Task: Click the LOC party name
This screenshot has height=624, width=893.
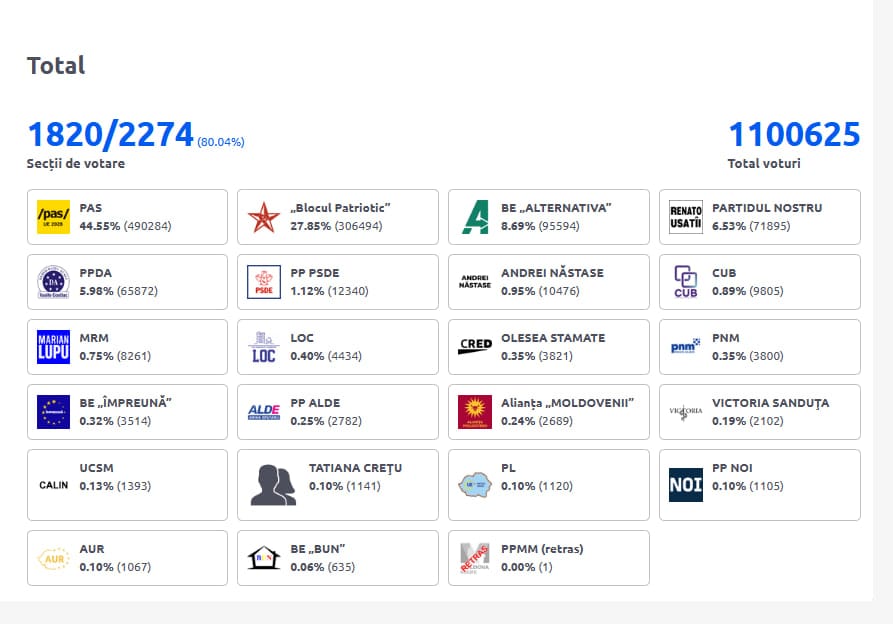Action: point(302,338)
